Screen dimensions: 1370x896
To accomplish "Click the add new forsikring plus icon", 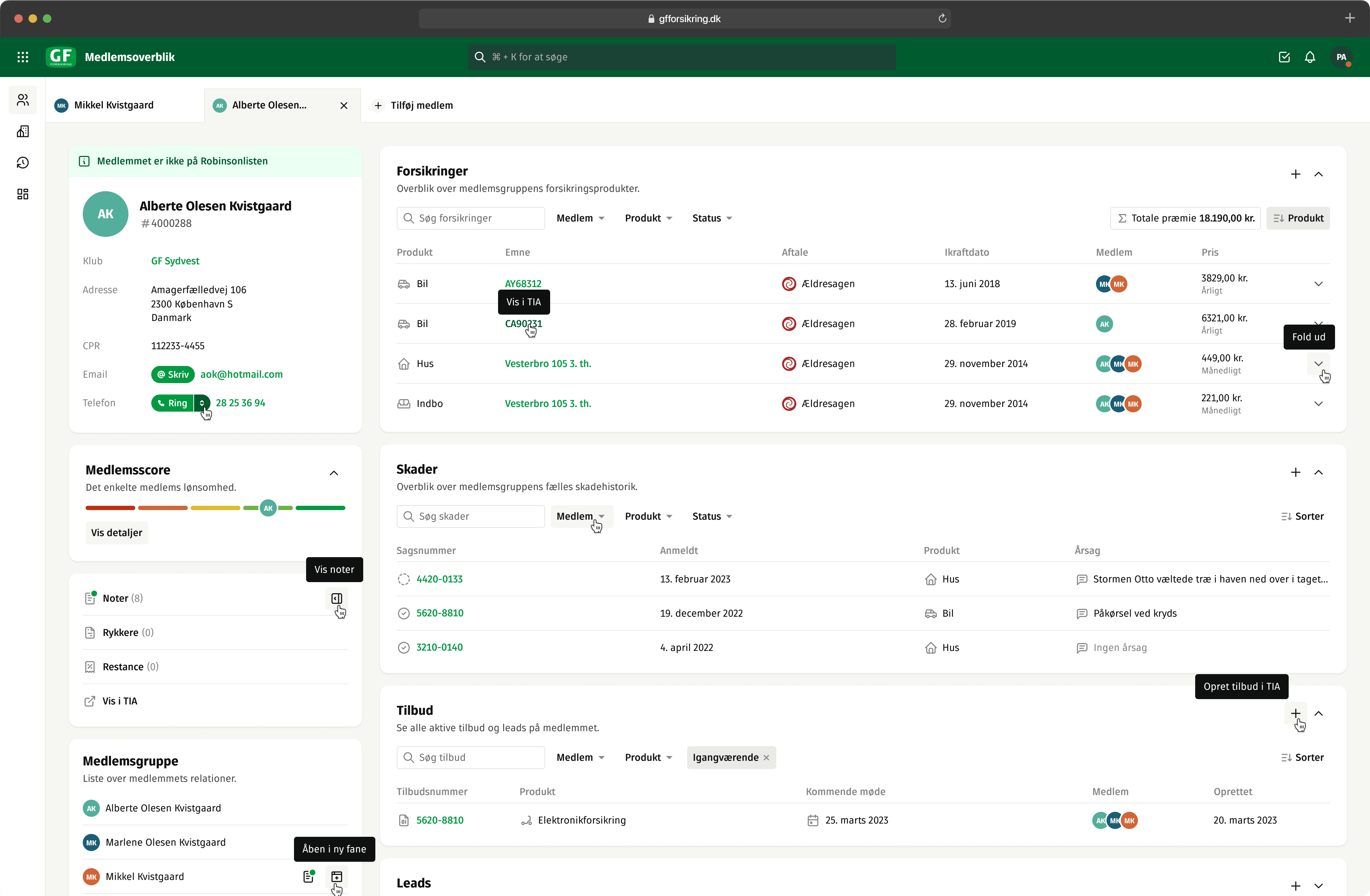I will [x=1295, y=174].
